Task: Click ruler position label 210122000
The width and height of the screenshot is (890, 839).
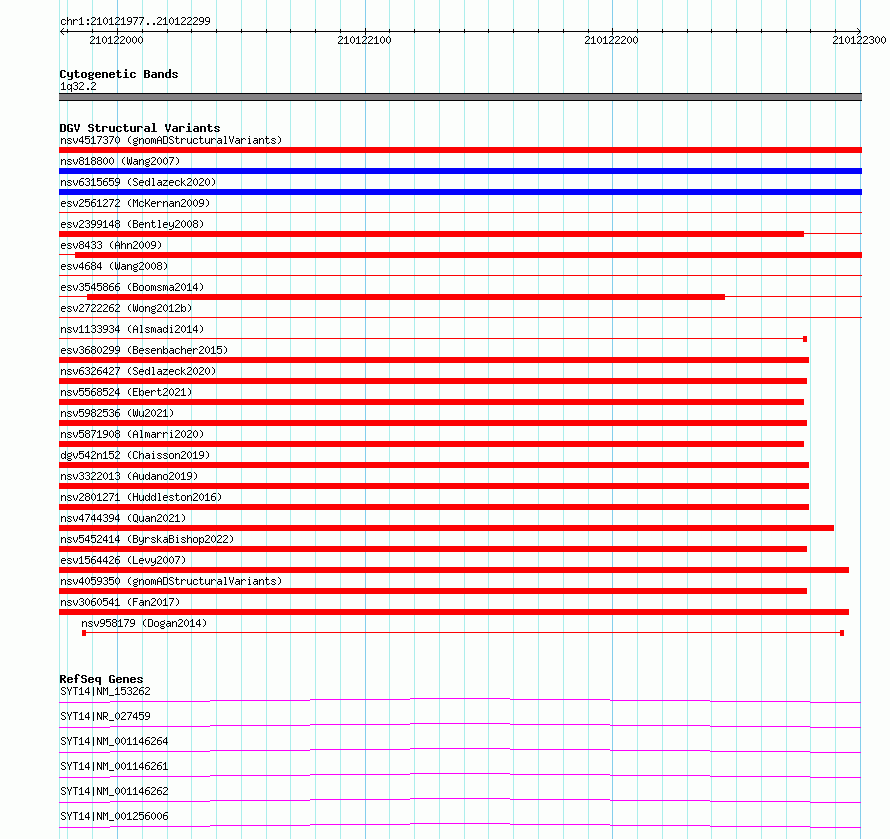Action: pyautogui.click(x=116, y=40)
